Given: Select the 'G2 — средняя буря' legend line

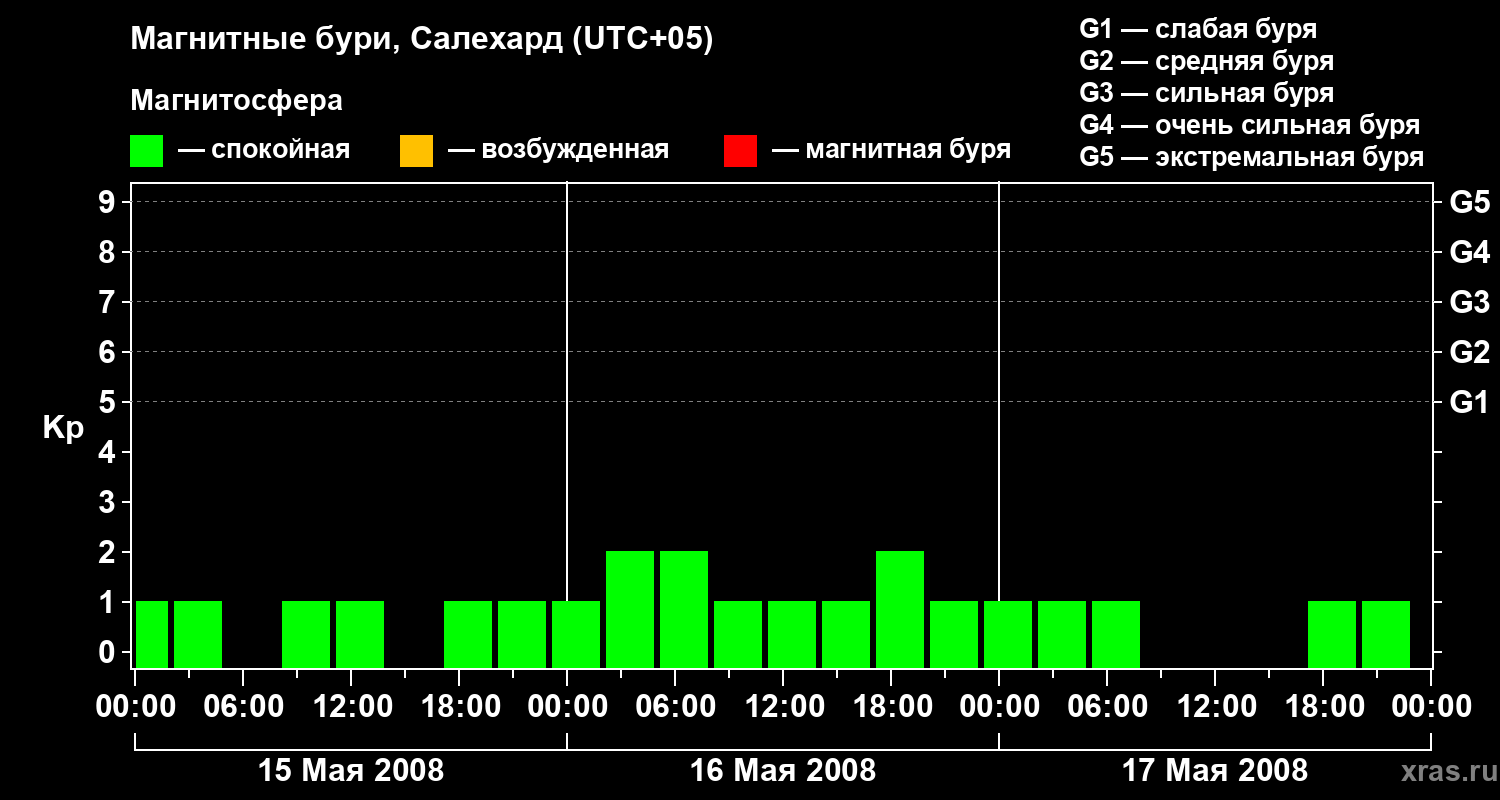Looking at the screenshot, I should 1206,61.
